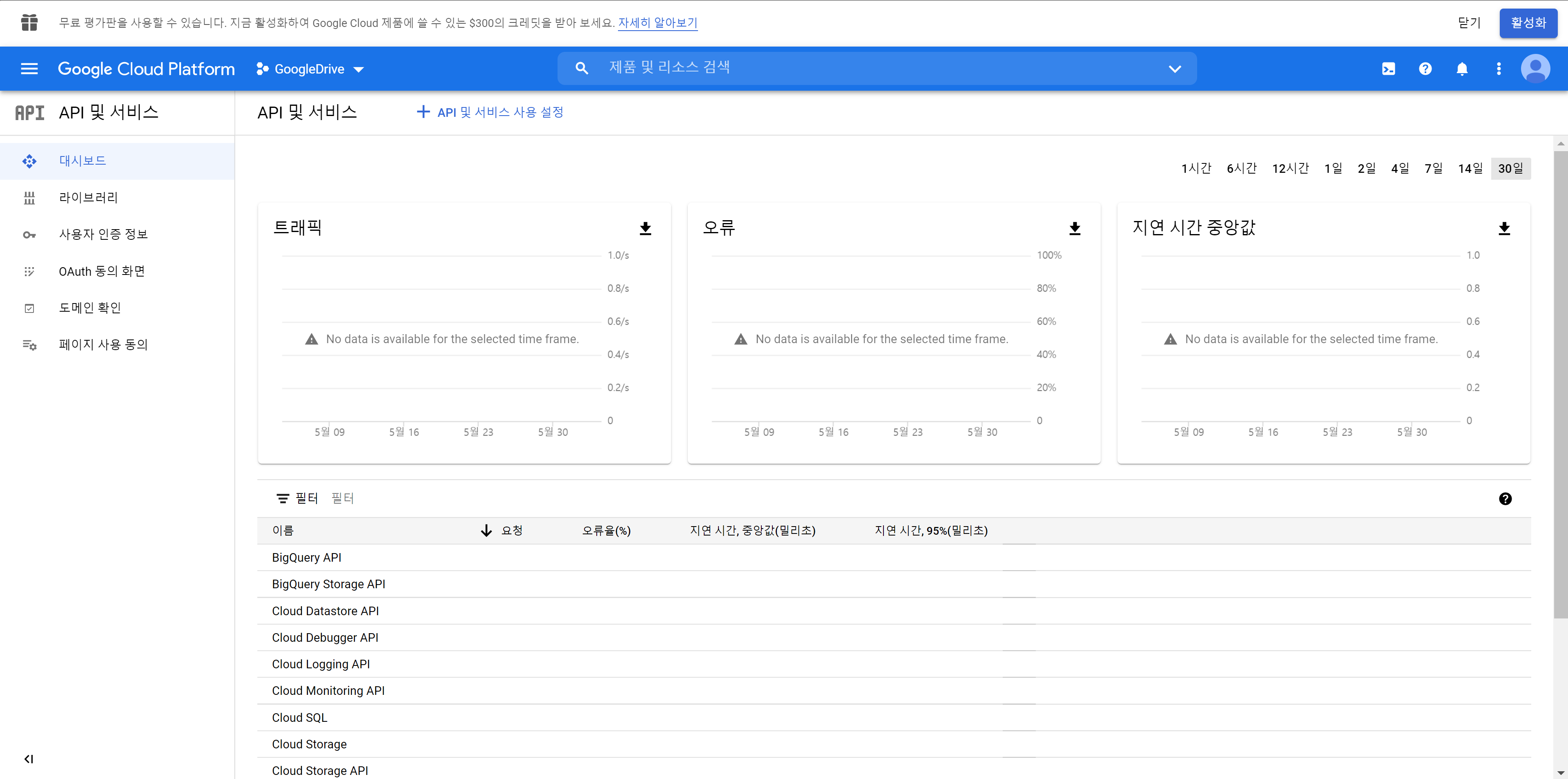Click the 활성화 button

click(1528, 23)
